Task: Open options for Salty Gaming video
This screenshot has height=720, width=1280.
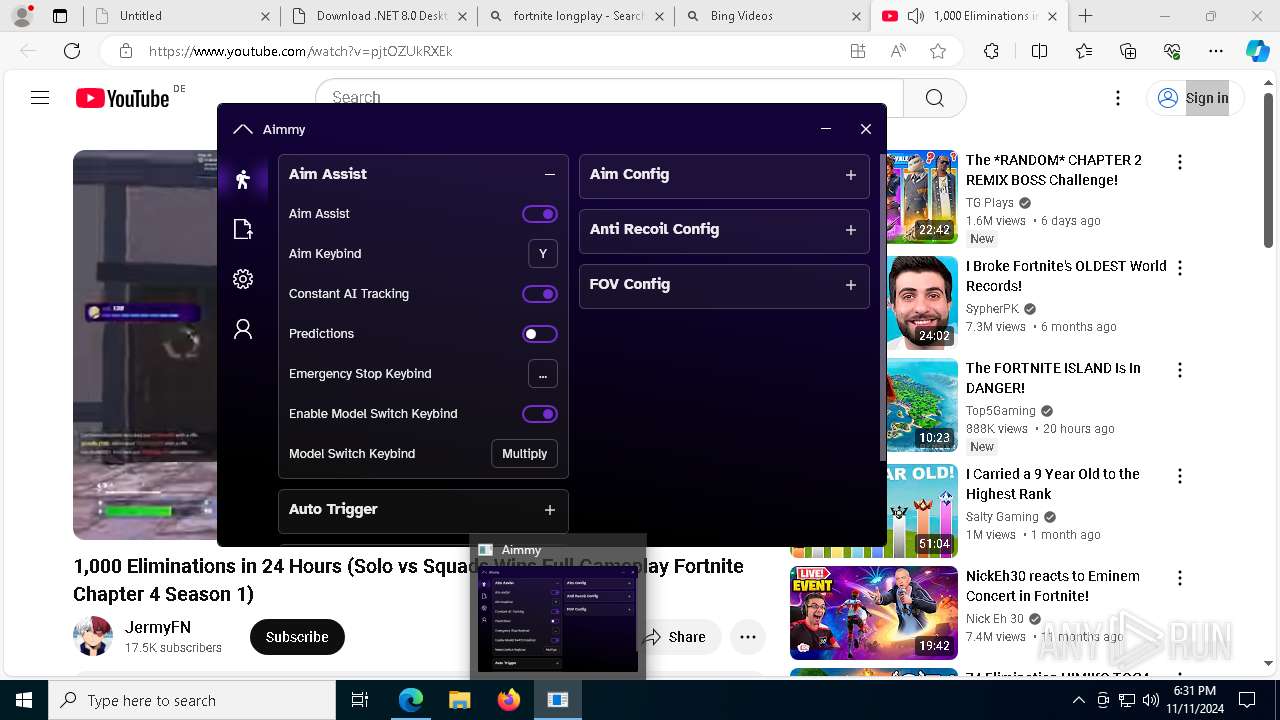Action: pos(1180,476)
